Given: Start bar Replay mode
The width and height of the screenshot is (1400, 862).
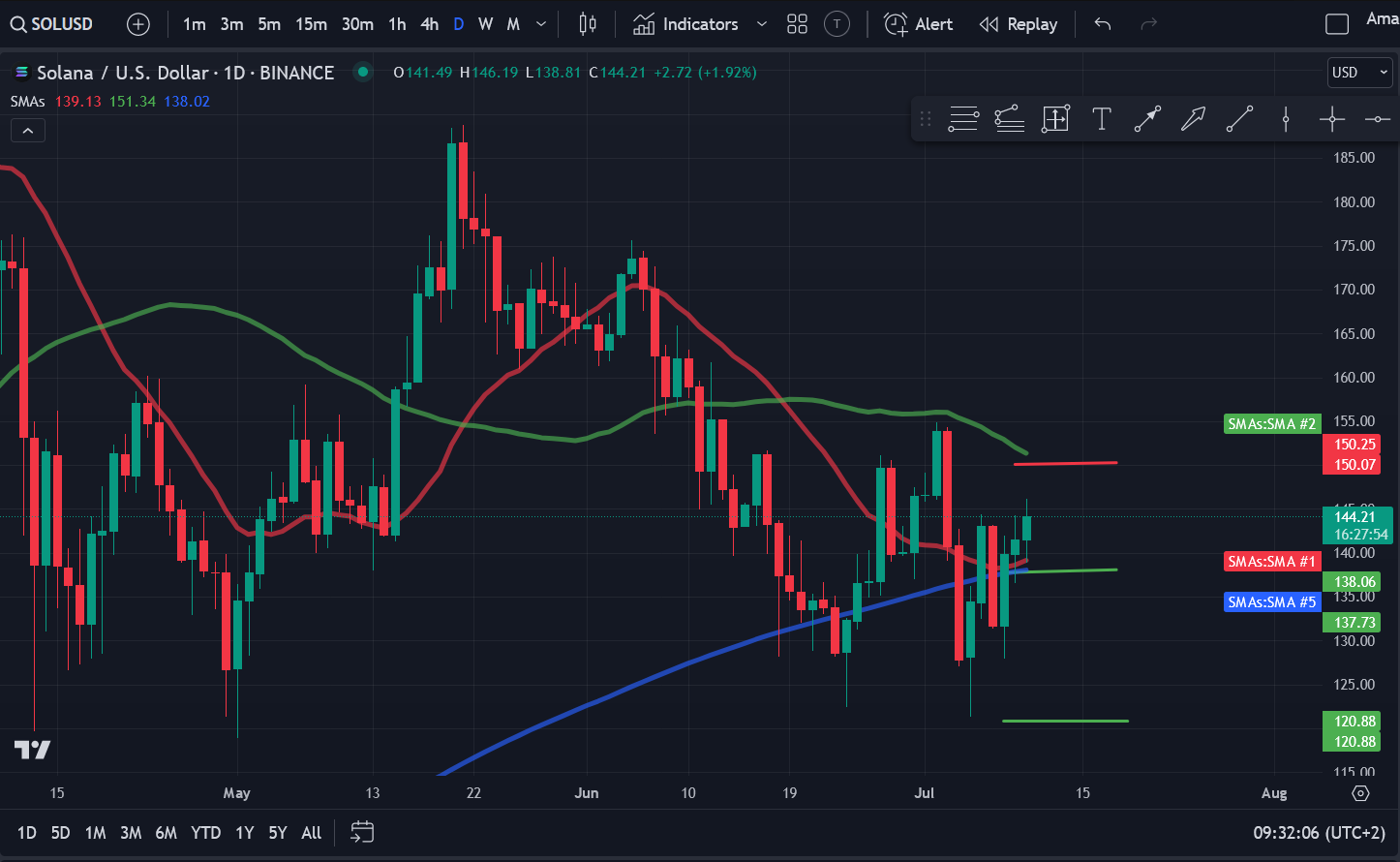Looking at the screenshot, I should pos(1018,24).
